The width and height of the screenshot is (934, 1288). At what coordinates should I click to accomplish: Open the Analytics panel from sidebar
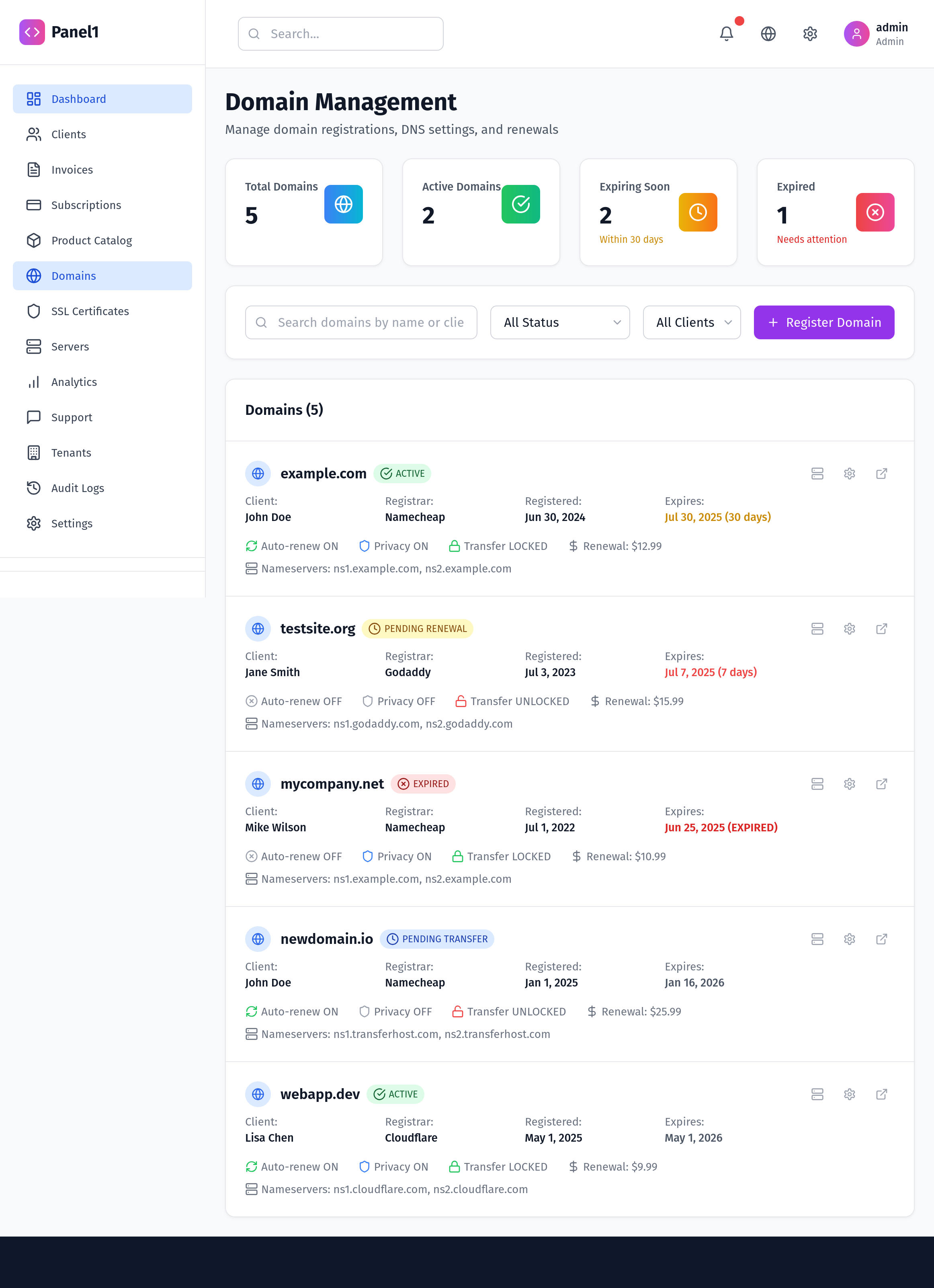(74, 382)
